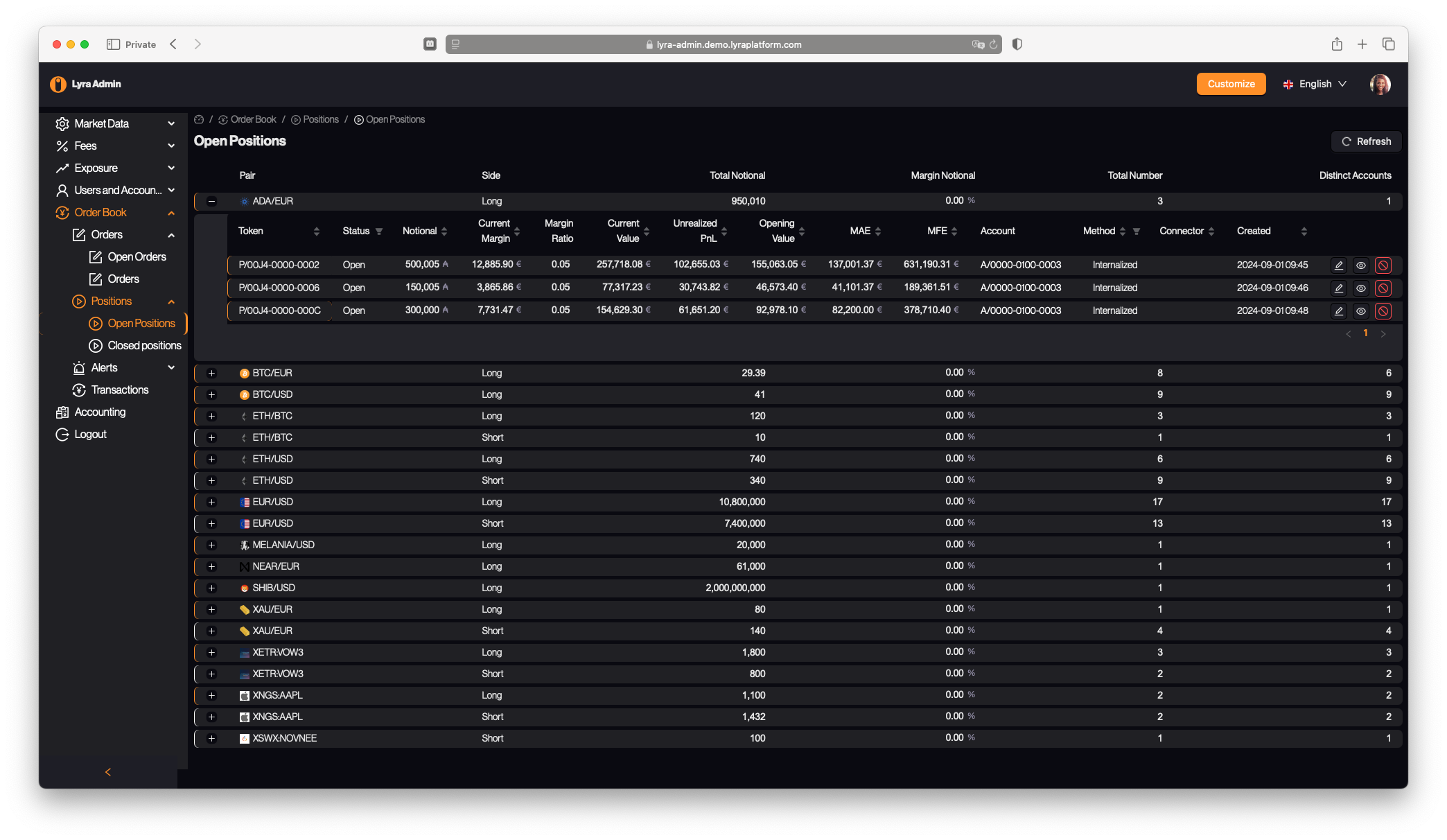The width and height of the screenshot is (1447, 840).
Task: Expand the BTC/EUR Long row
Action: (x=211, y=374)
